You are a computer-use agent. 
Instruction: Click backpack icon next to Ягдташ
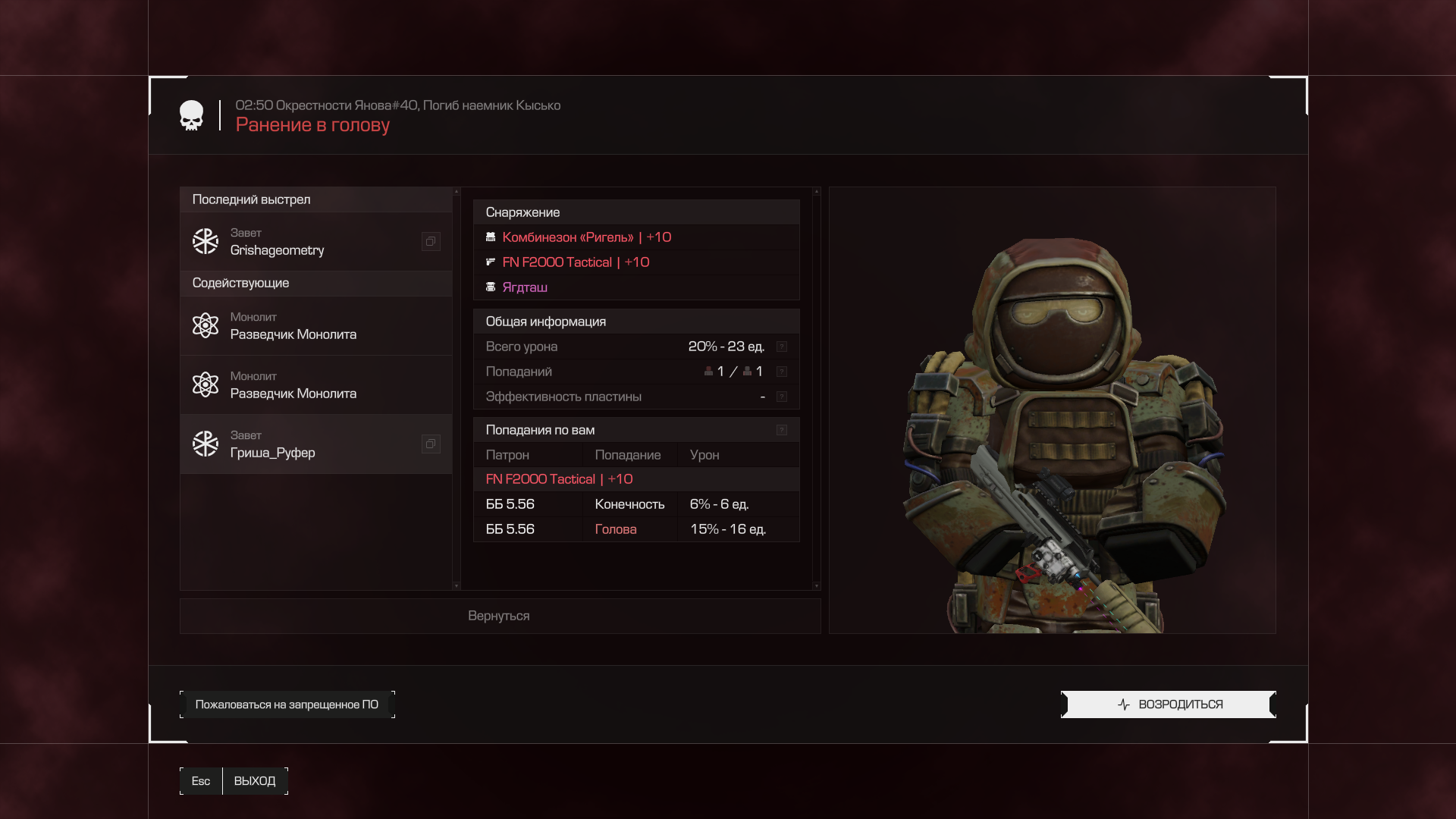click(491, 287)
